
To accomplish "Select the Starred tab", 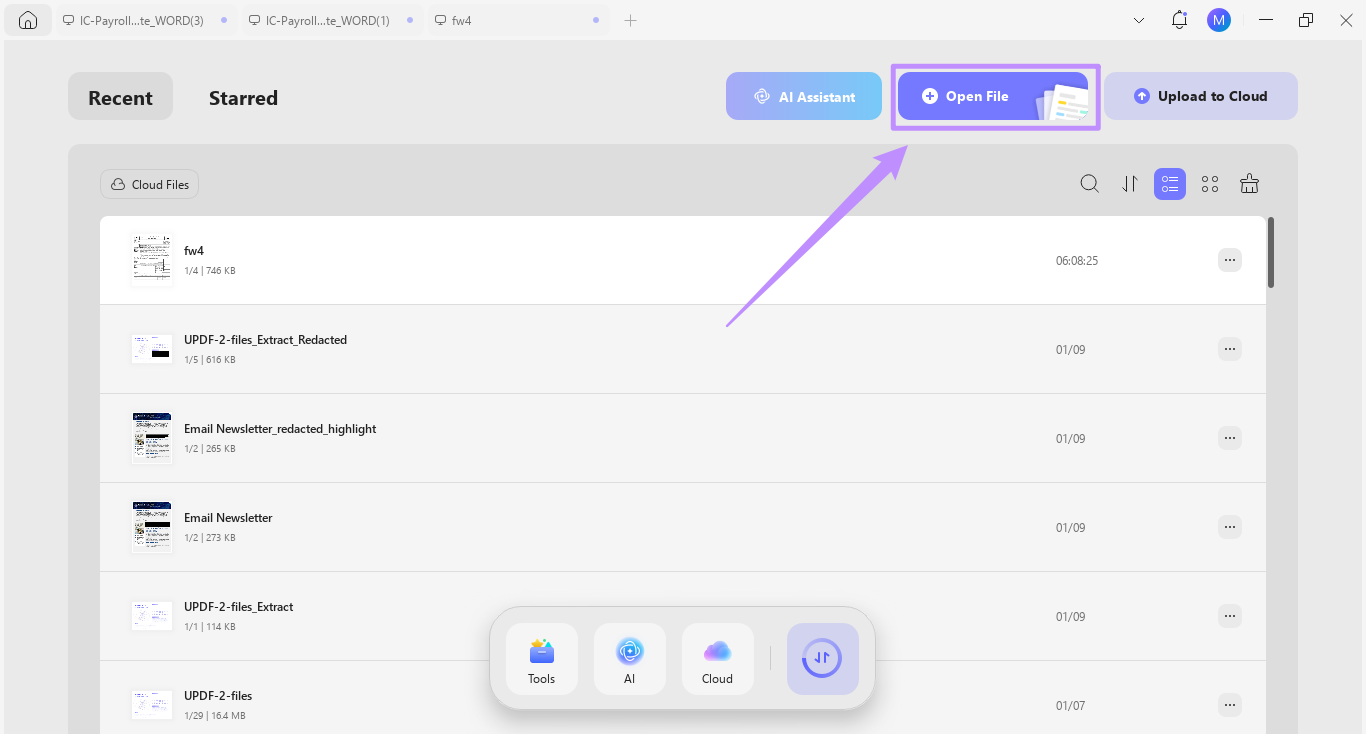I will click(x=243, y=98).
